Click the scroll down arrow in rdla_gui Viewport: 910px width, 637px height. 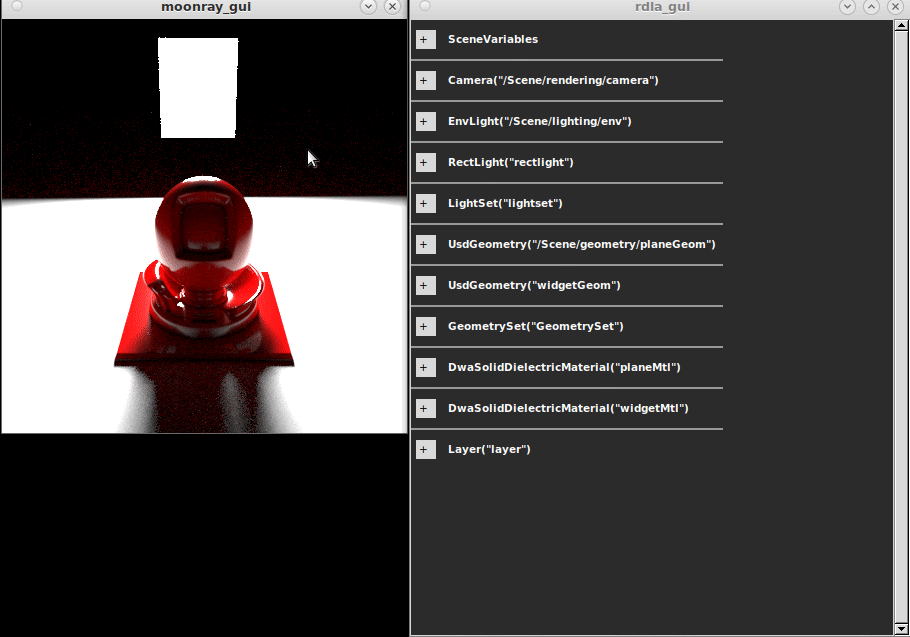(901, 629)
